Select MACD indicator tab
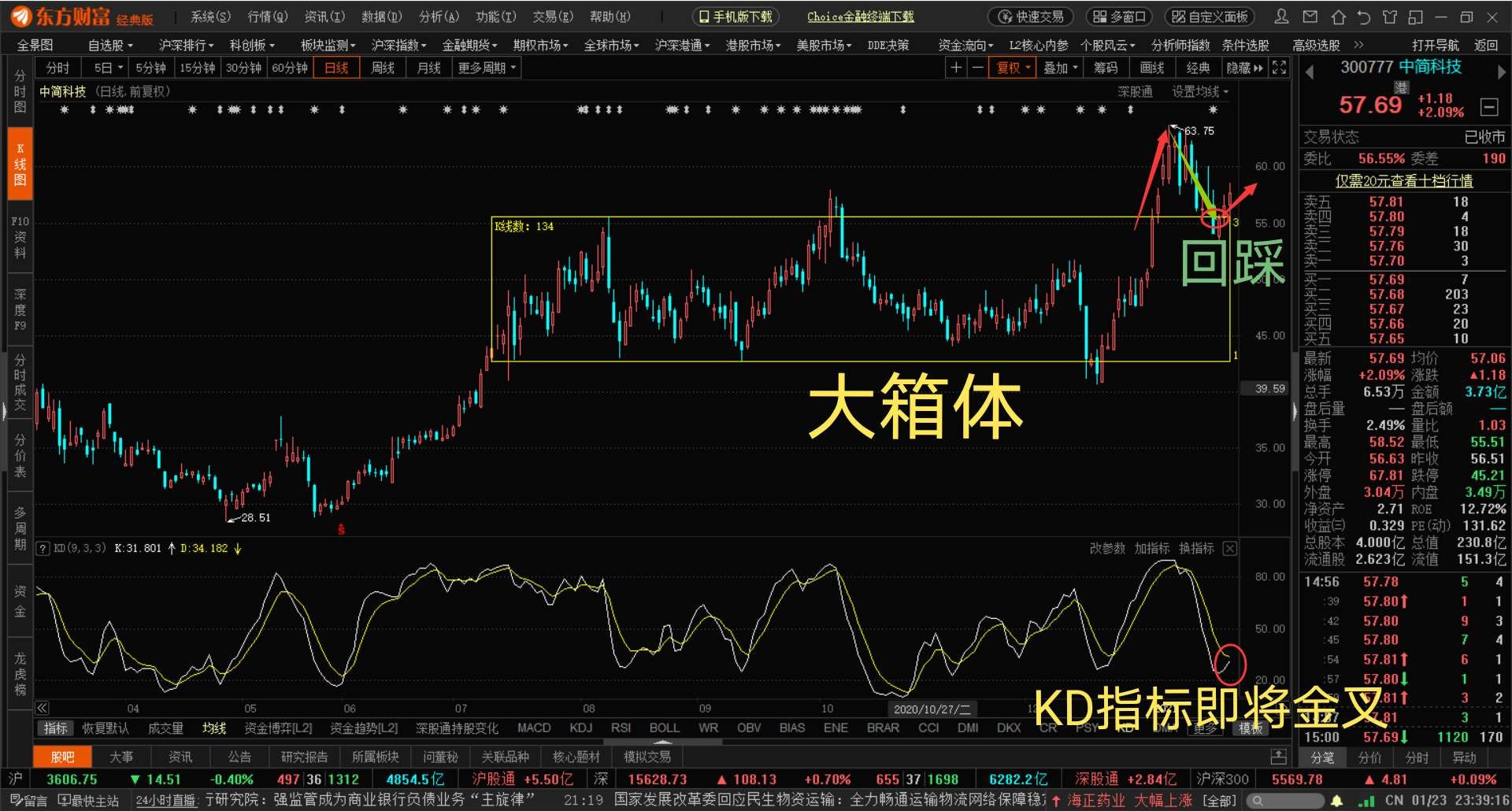The height and width of the screenshot is (811, 1512). tap(534, 728)
